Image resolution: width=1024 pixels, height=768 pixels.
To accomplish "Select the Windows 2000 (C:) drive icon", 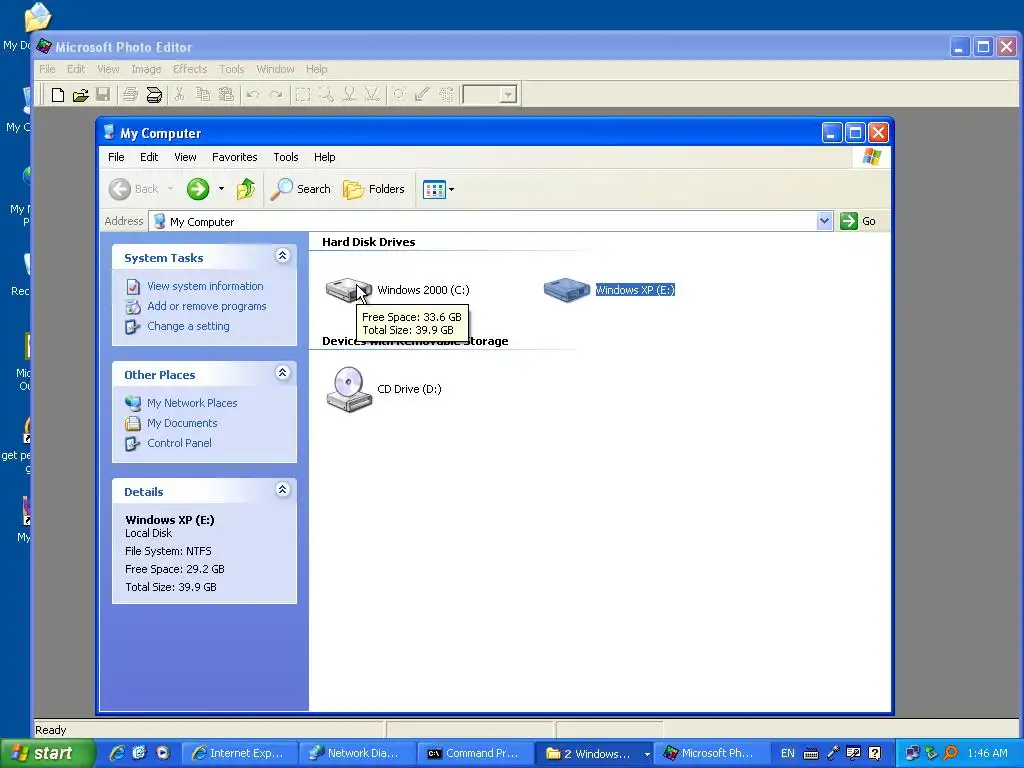I will pos(349,289).
